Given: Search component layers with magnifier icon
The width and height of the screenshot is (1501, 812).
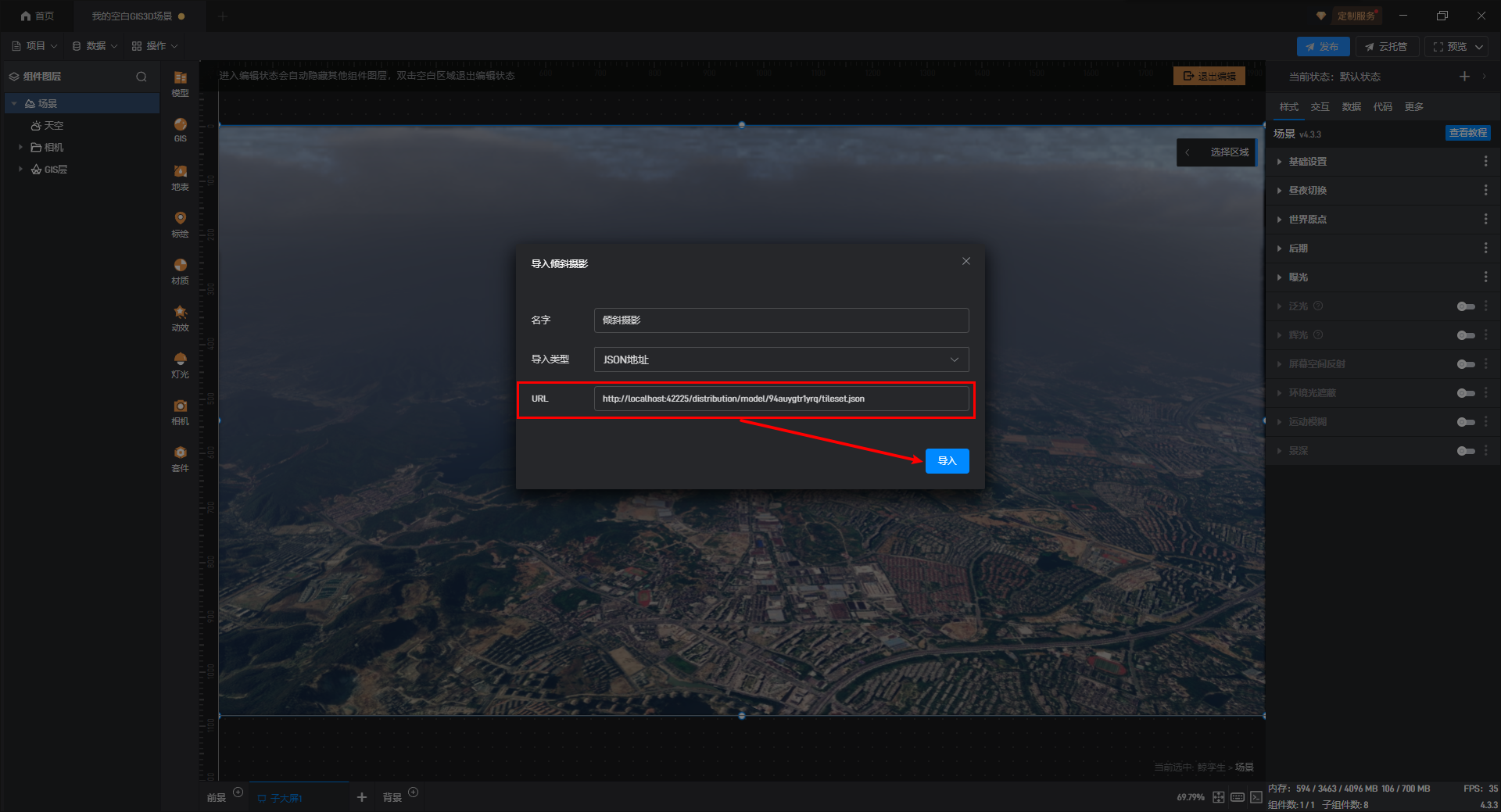Looking at the screenshot, I should (x=142, y=77).
